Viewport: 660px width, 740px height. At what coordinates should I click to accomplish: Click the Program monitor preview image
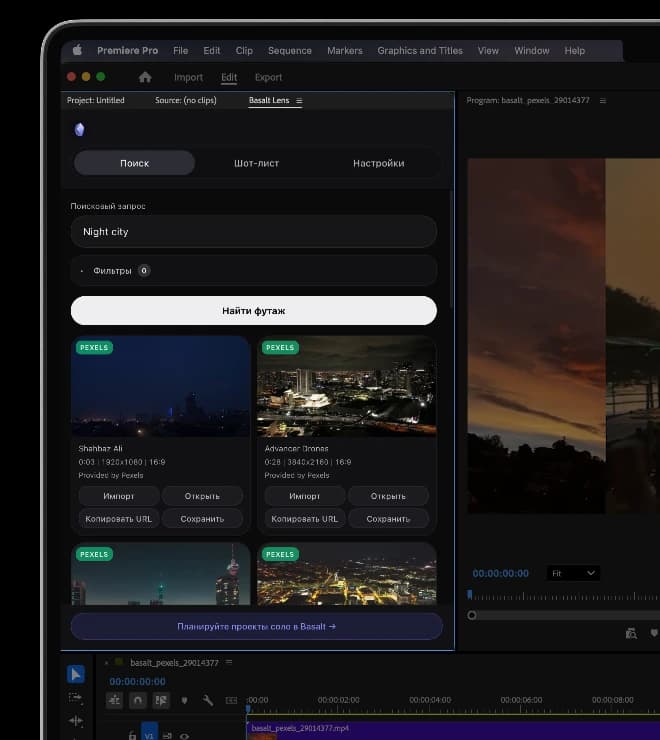point(564,336)
